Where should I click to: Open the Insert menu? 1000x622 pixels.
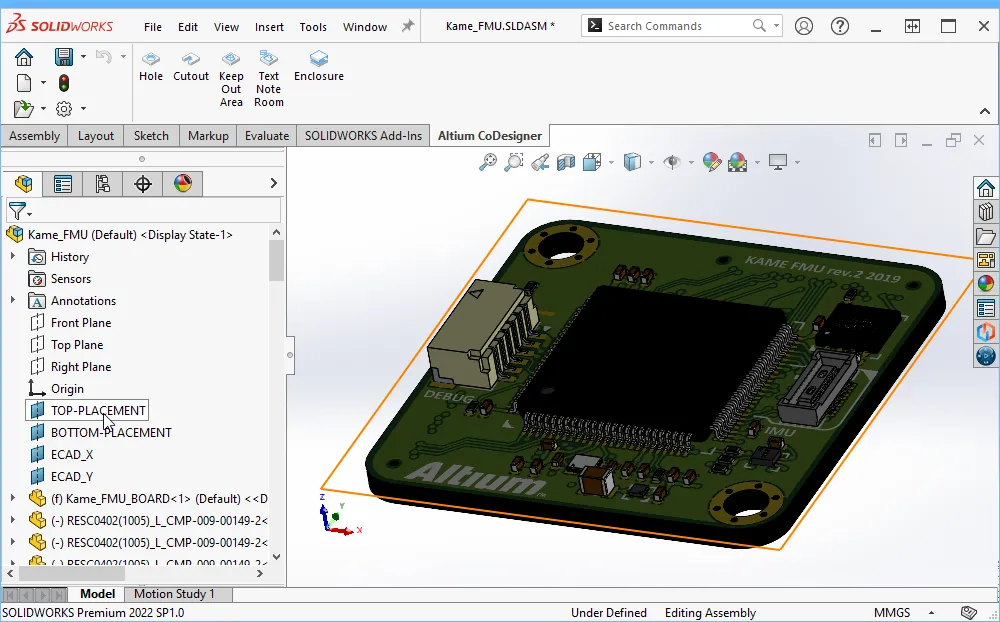(x=269, y=27)
